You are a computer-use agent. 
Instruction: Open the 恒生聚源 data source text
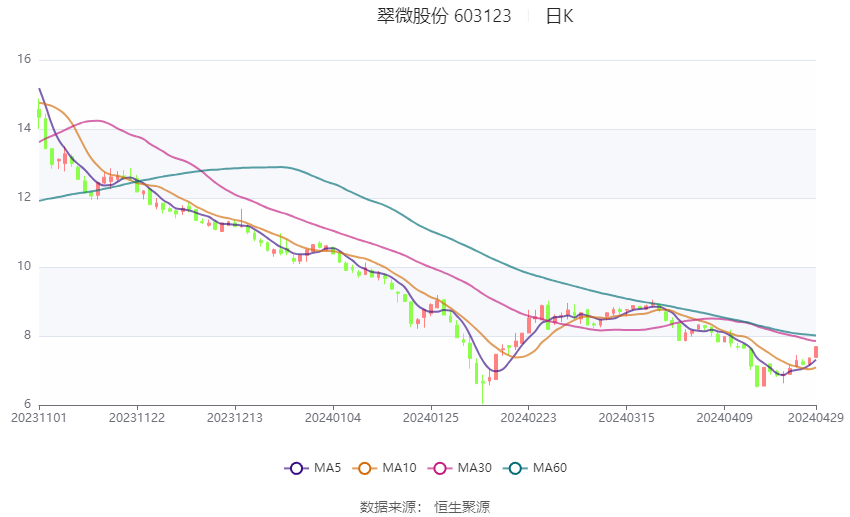point(462,507)
